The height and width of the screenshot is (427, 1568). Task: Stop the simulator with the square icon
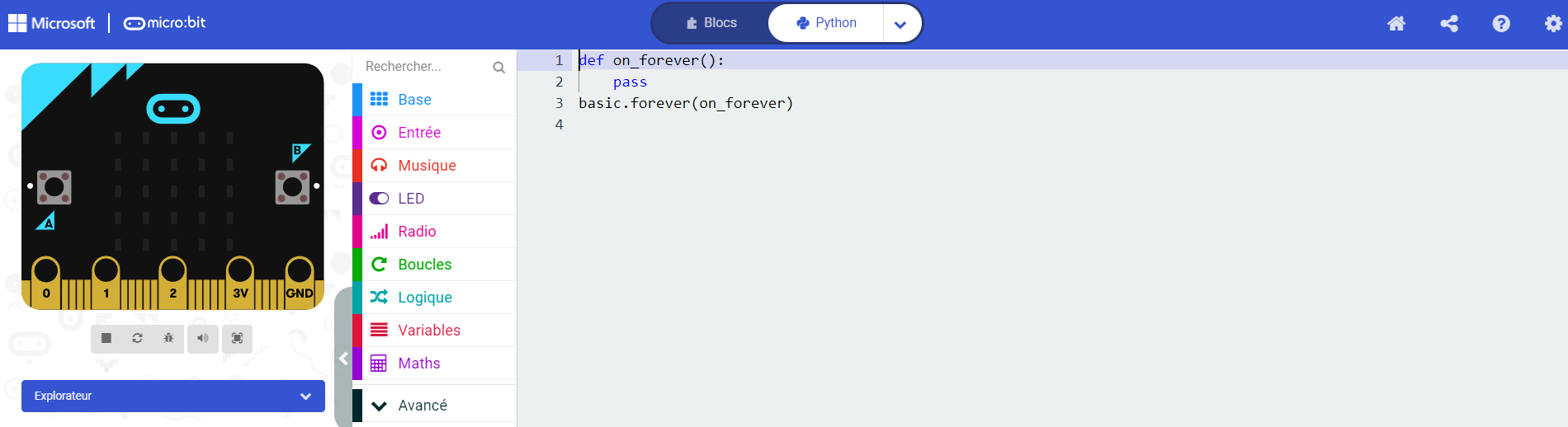106,338
